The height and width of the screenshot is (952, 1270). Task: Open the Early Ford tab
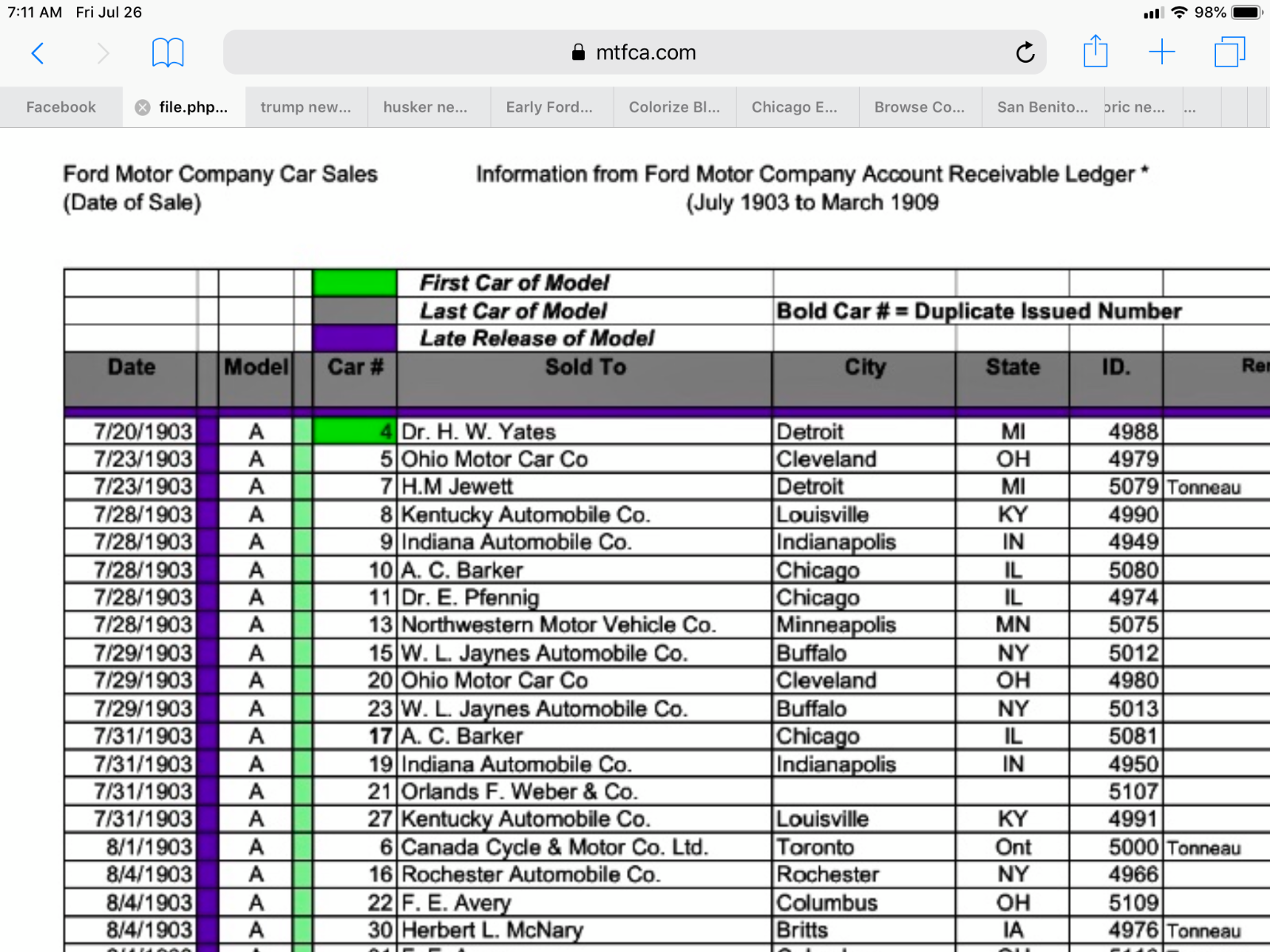[x=549, y=107]
